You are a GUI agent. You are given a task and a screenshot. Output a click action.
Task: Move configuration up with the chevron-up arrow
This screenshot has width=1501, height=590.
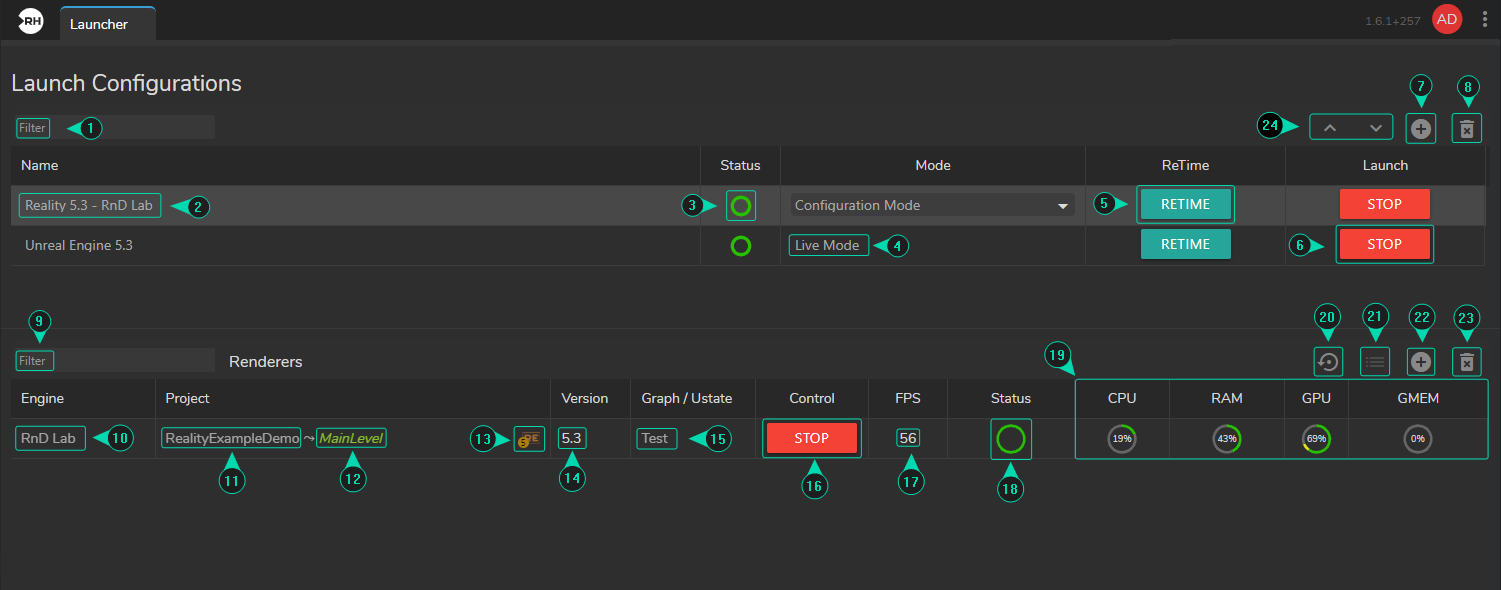[1329, 128]
